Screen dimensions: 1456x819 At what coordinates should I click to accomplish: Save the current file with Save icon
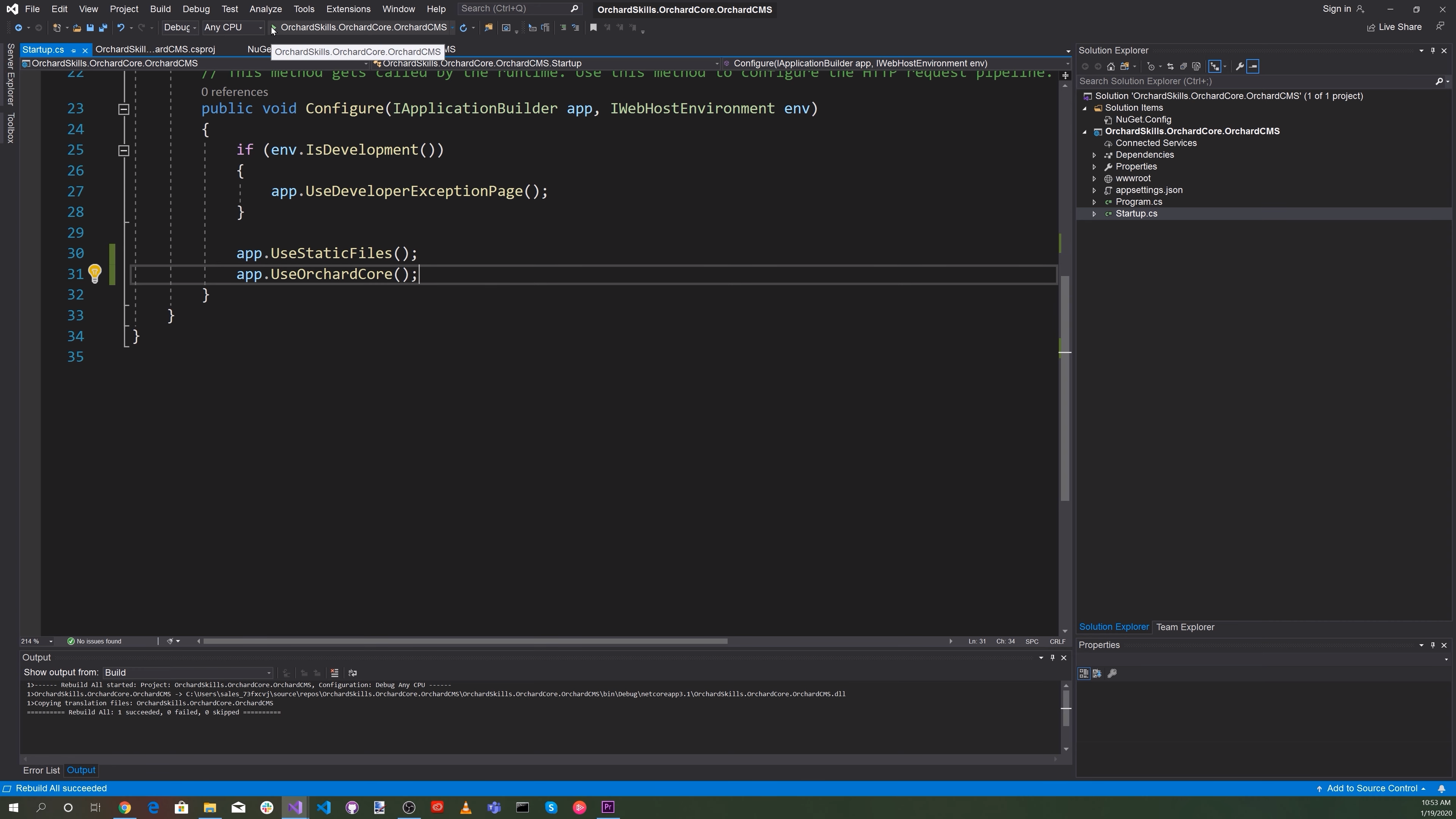click(90, 28)
